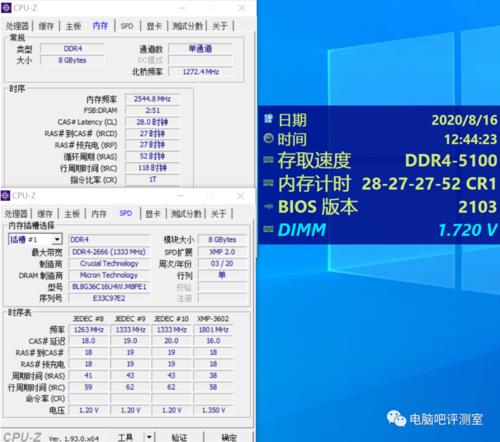Open 关于 tab in upper CPU-Z window

[x=220, y=26]
